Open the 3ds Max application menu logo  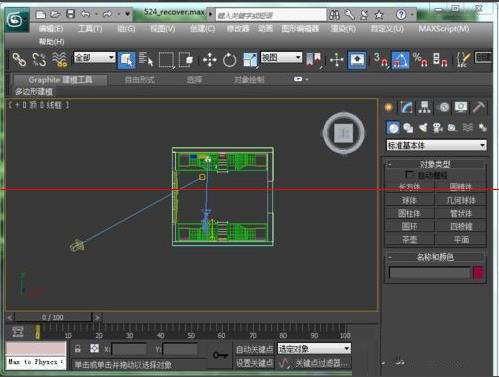[x=17, y=20]
